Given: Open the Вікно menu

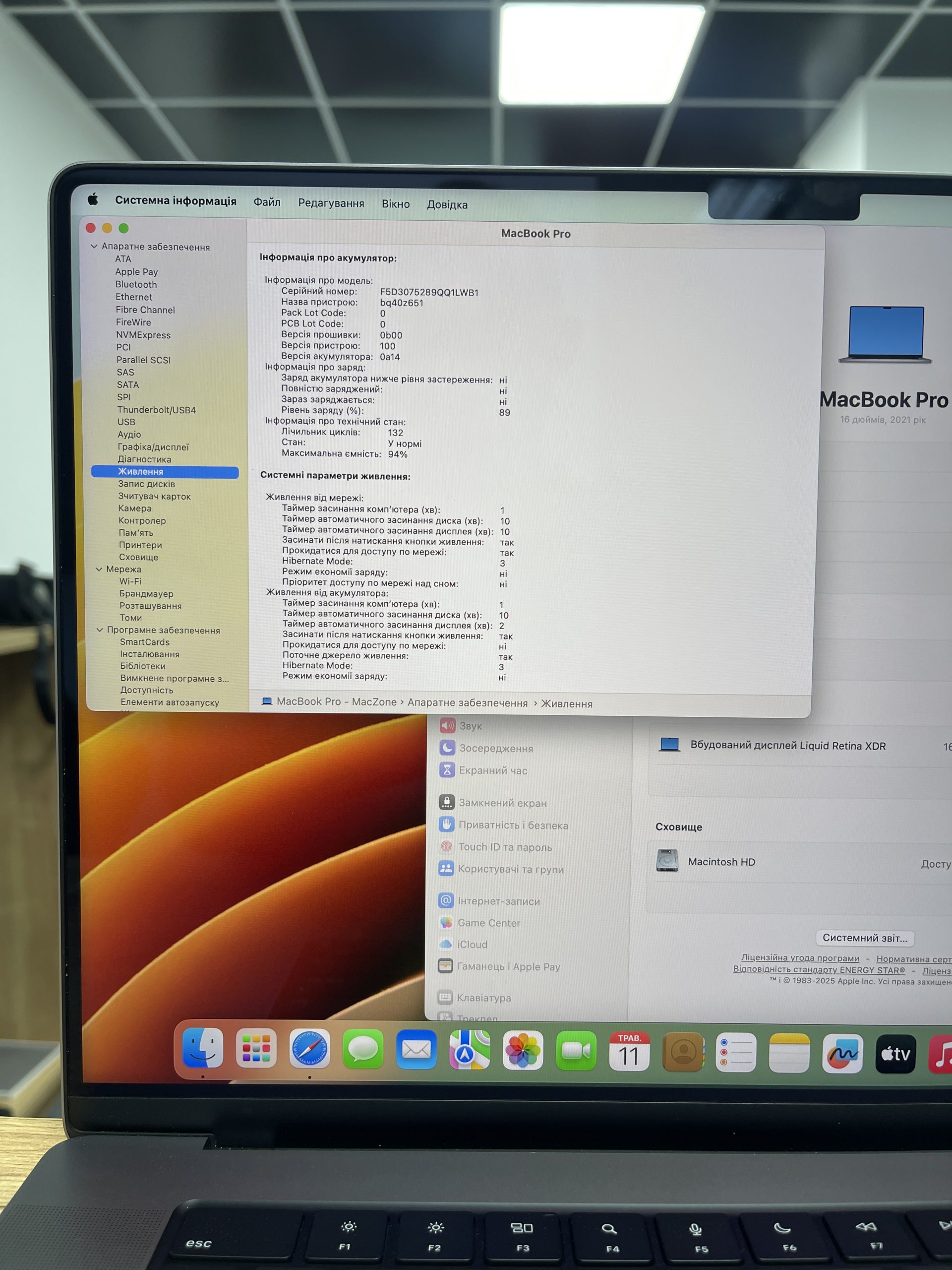Looking at the screenshot, I should pyautogui.click(x=396, y=204).
